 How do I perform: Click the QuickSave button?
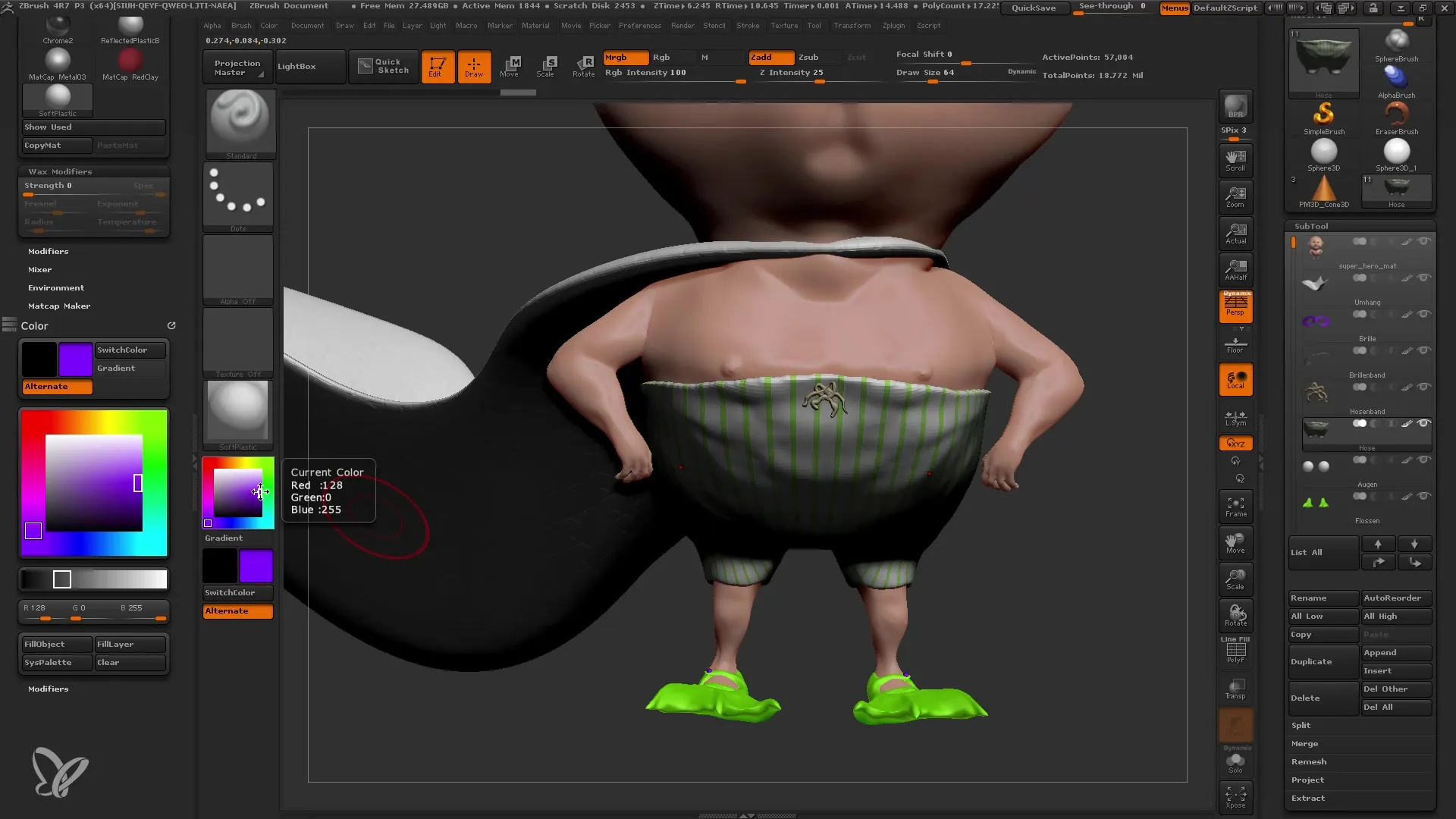click(x=1033, y=7)
